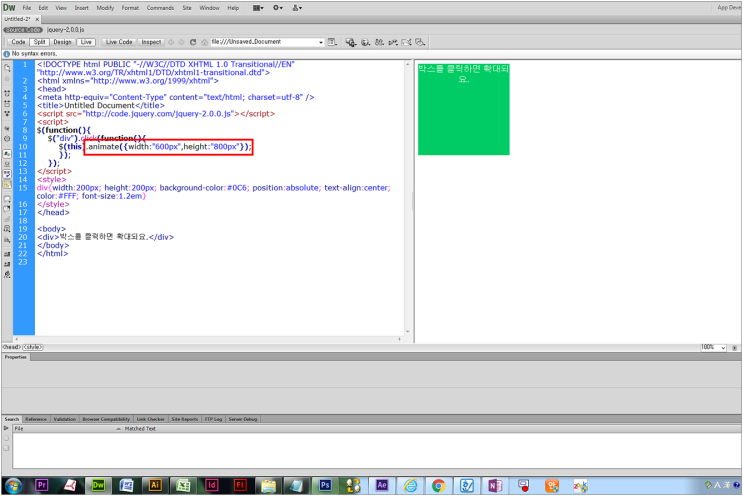Screen dimensions: 743x496
Task: Open the Commands menu
Action: coord(160,8)
